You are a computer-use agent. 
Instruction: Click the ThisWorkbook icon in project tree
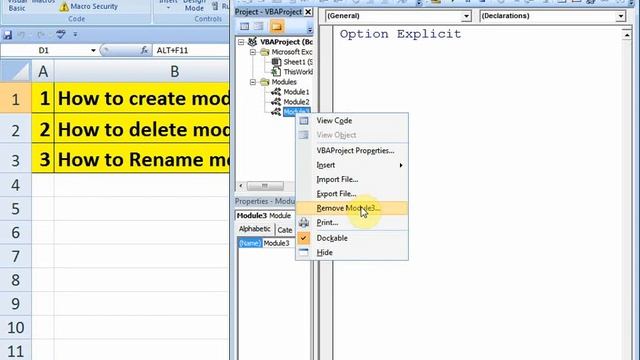[x=276, y=72]
